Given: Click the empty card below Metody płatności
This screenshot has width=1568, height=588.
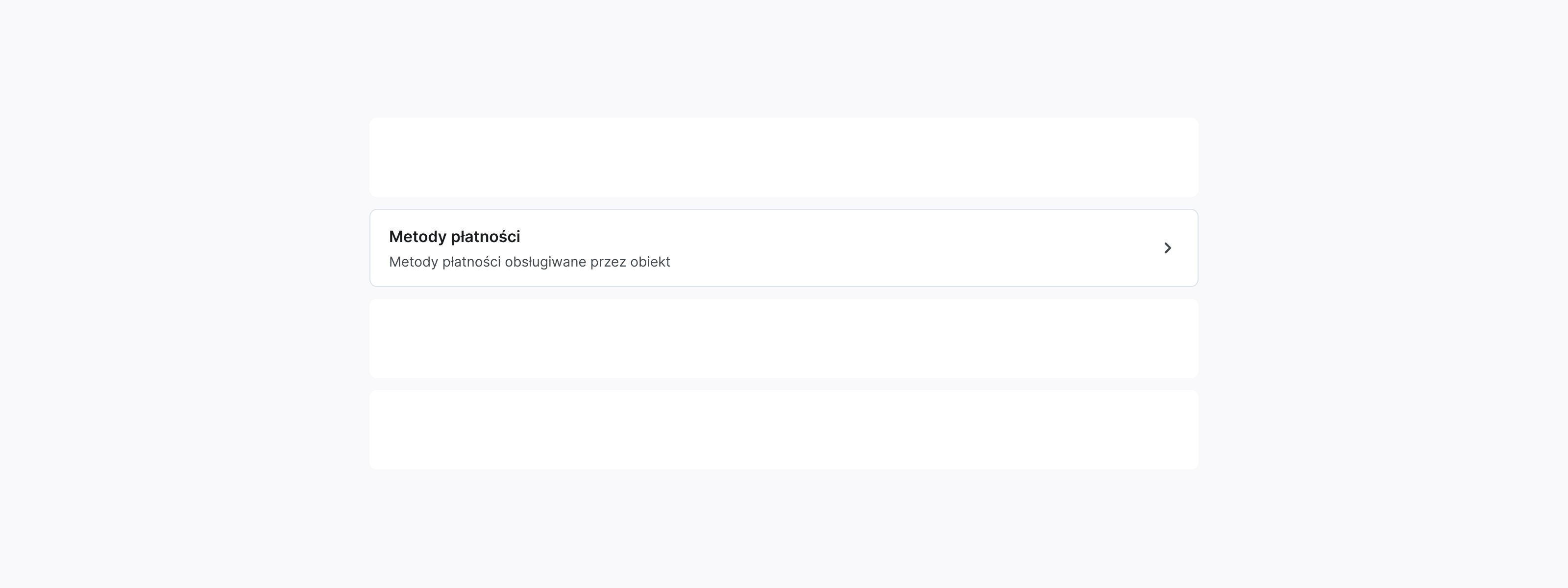Looking at the screenshot, I should (784, 339).
